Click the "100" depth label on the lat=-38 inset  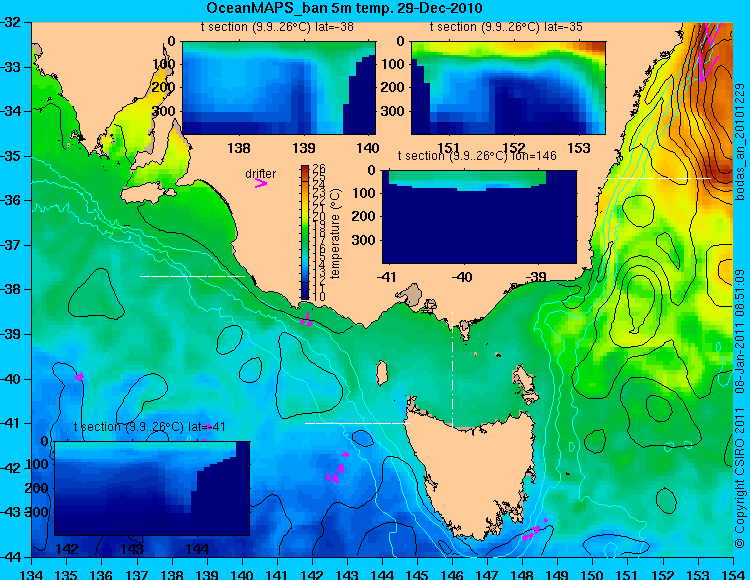[165, 64]
